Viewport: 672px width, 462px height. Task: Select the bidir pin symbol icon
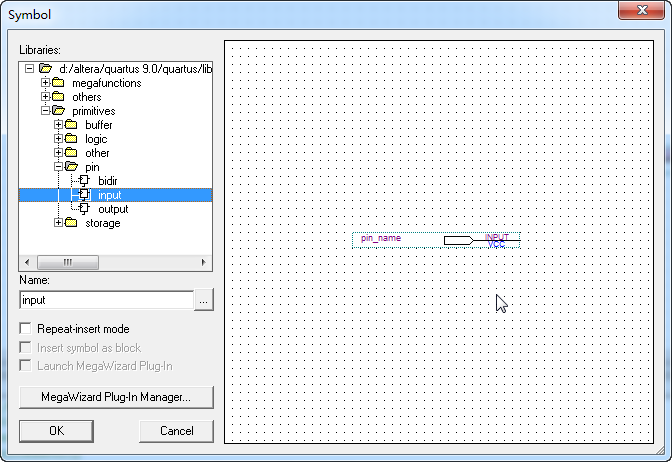84,181
